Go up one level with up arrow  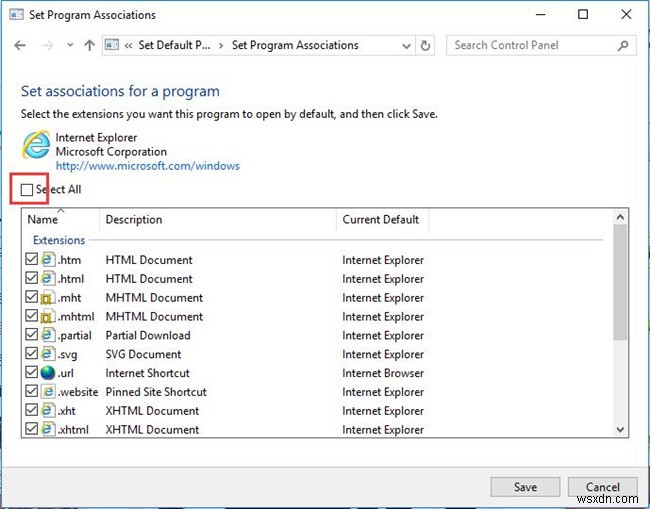(89, 45)
